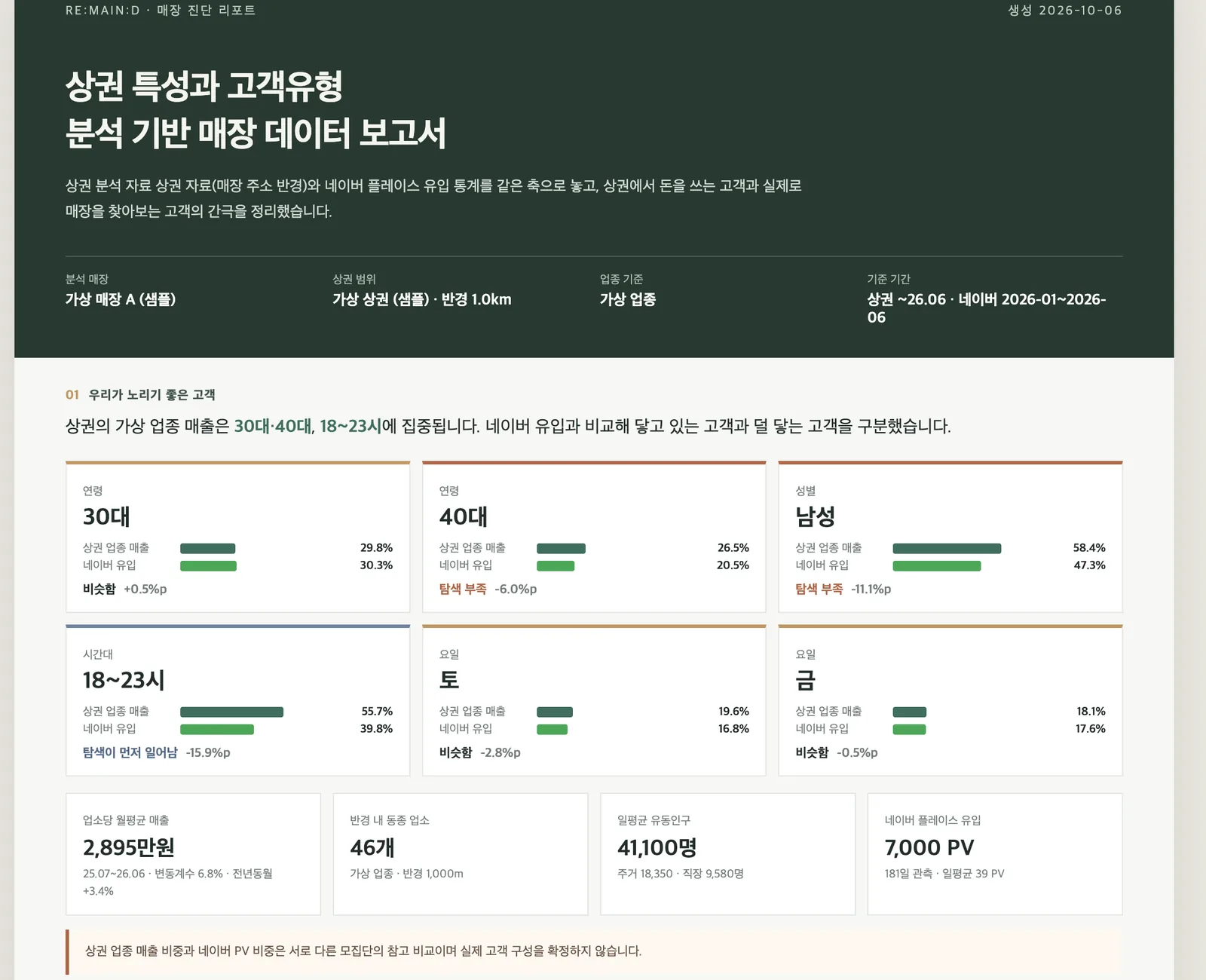Click '가상 업종 · 반경 1,000m' subtext
Screen dimensions: 1206x980
407,874
